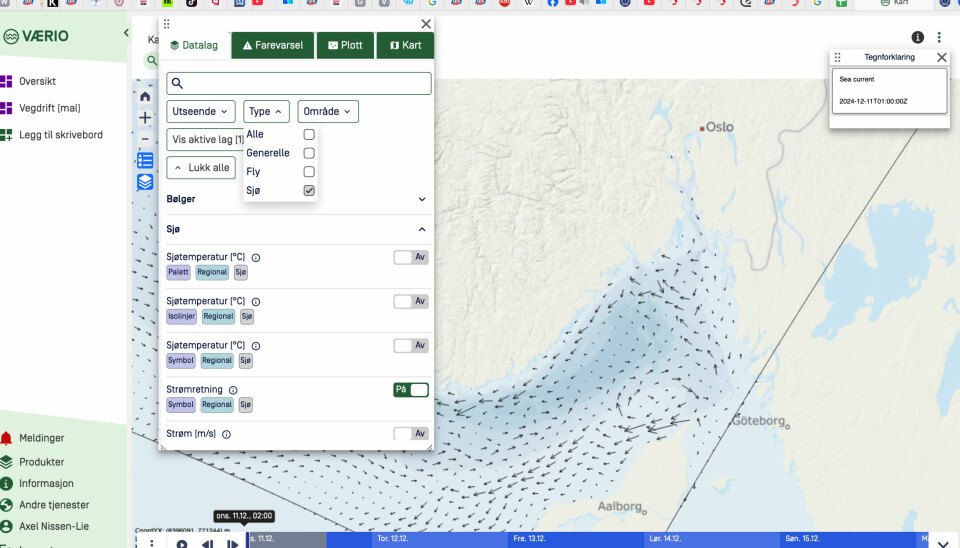Click the layers stack icon on map toolbar
Viewport: 960px width, 548px height.
click(145, 182)
